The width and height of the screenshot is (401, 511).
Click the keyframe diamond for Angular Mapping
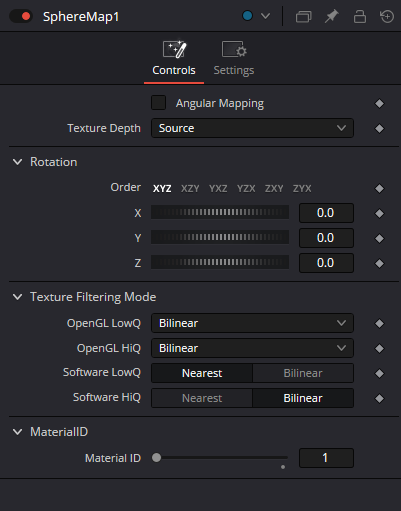point(379,103)
